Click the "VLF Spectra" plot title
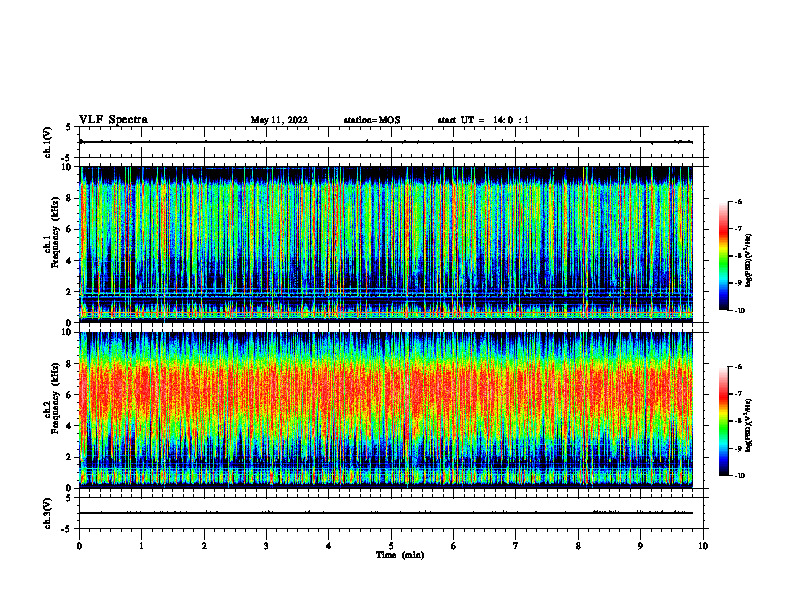Screen dimensions: 792x612 pyautogui.click(x=113, y=120)
